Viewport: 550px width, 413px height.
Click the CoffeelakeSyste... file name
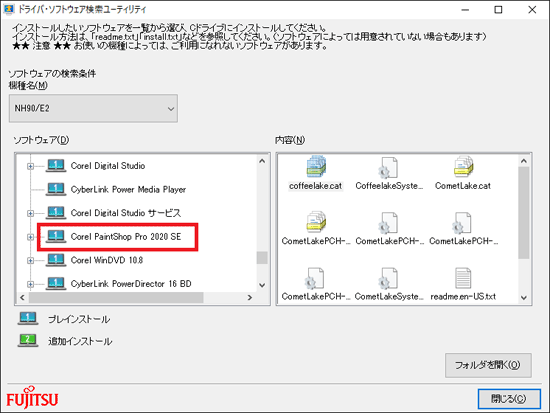(389, 186)
